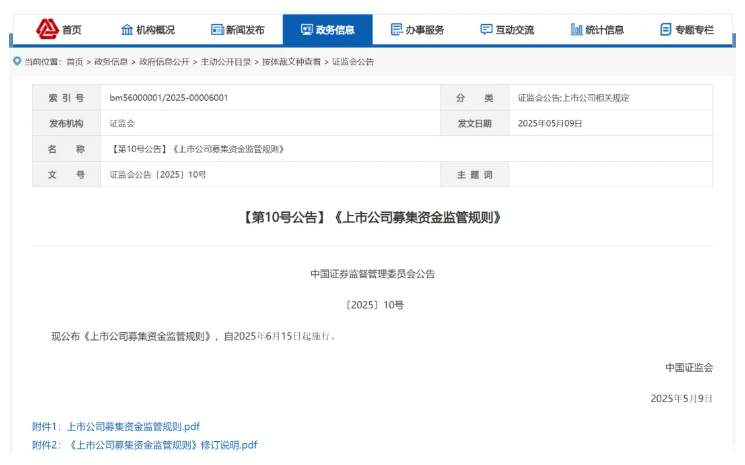Image resolution: width=745 pixels, height=465 pixels.
Task: Click the document icon beside 办事服务
Action: coord(396,30)
